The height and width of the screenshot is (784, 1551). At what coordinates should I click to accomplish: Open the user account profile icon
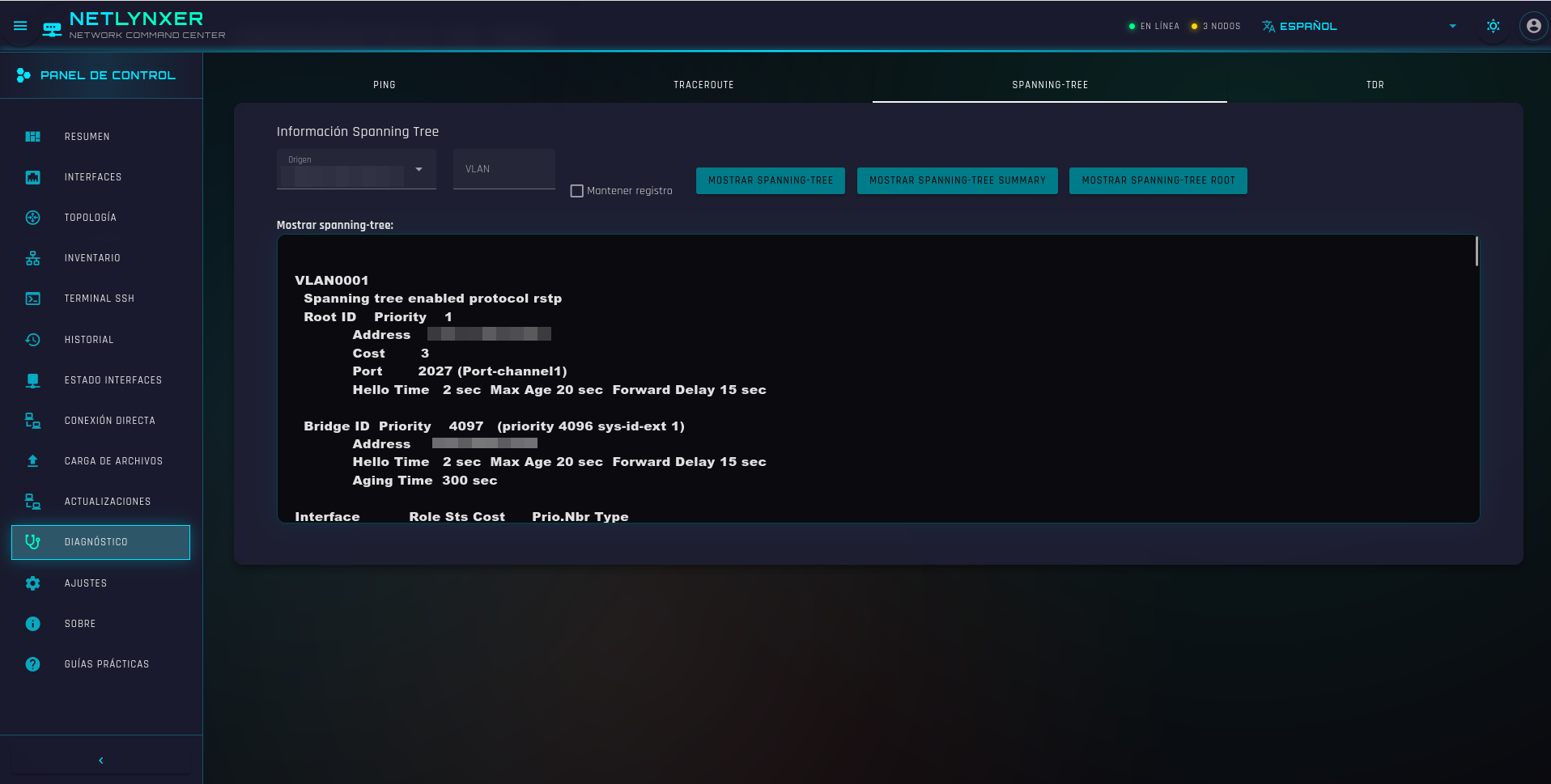(x=1532, y=27)
